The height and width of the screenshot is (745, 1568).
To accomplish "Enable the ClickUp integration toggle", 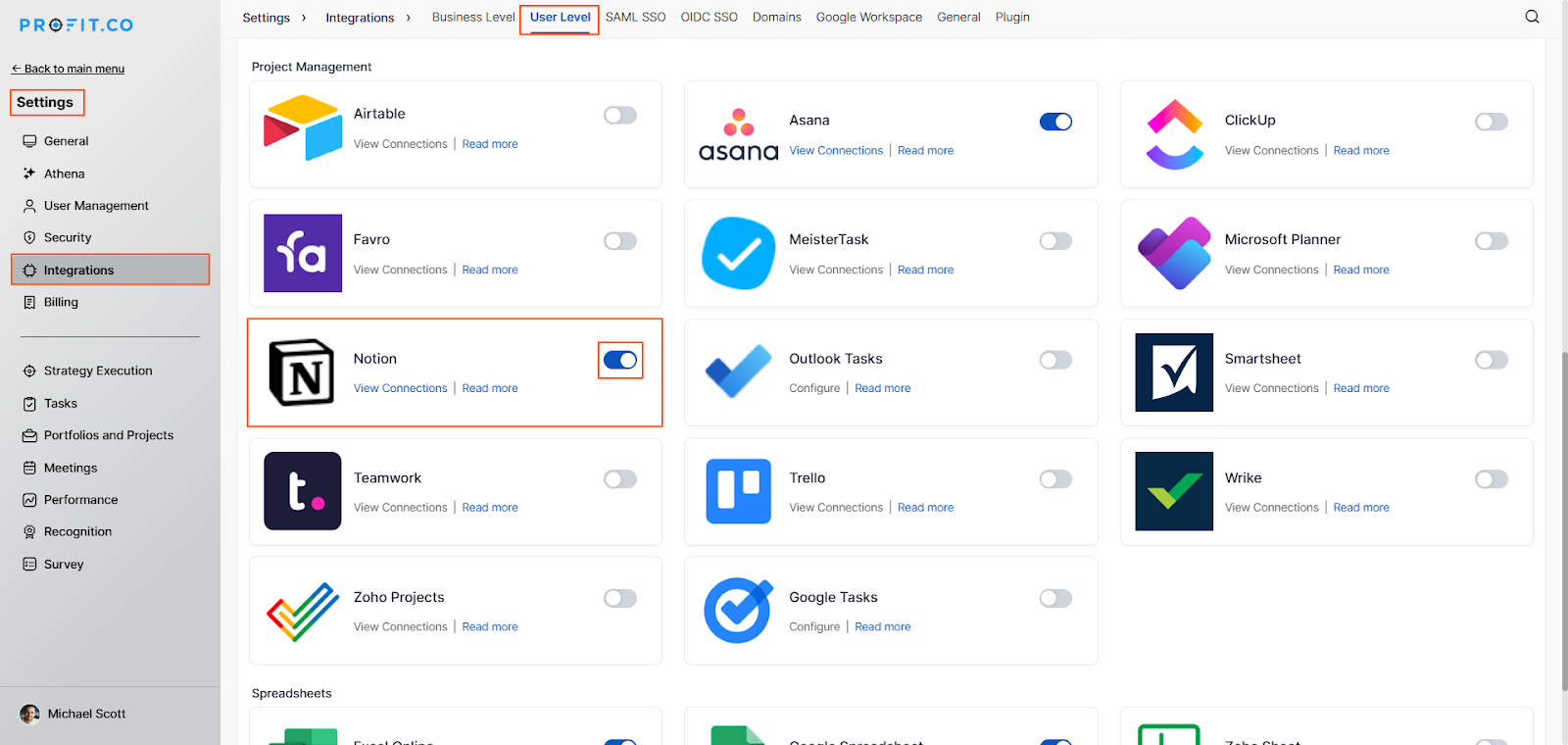I will (1492, 122).
